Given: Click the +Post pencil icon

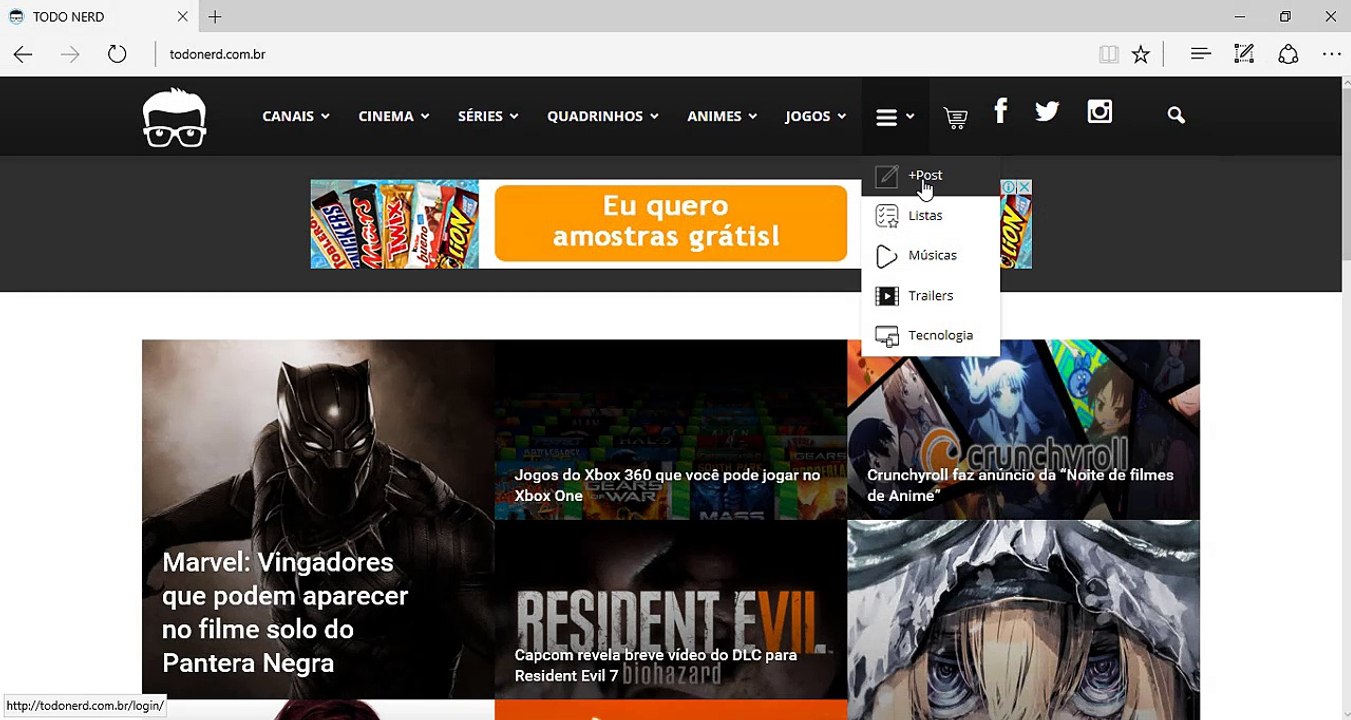Looking at the screenshot, I should 887,177.
